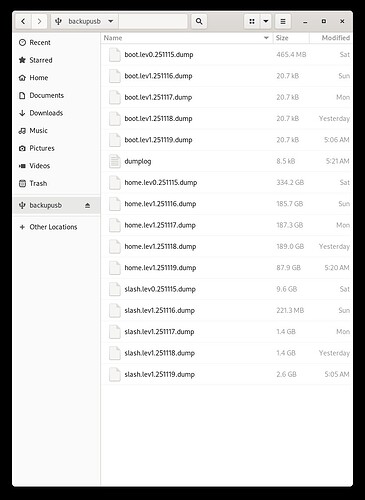Select boot.lev1.251116.dump file name
365x500 pixels.
pyautogui.click(x=158, y=76)
